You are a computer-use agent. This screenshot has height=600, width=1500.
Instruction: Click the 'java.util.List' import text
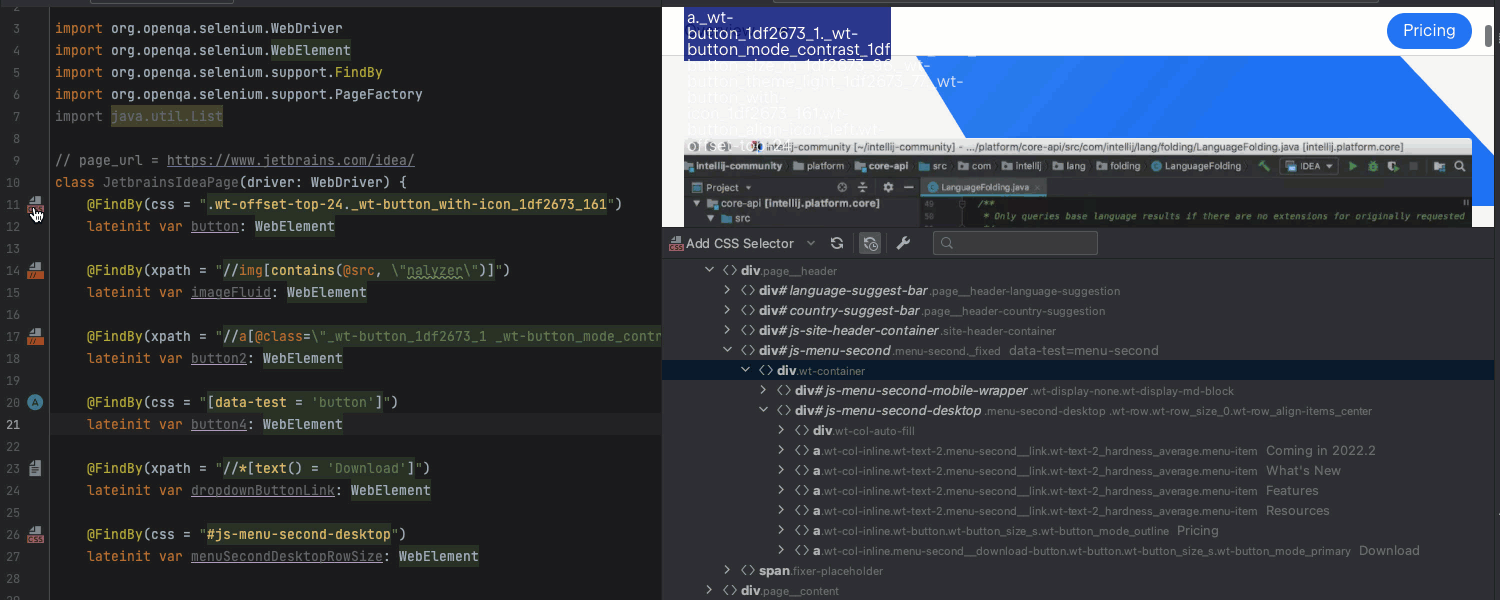coord(167,117)
